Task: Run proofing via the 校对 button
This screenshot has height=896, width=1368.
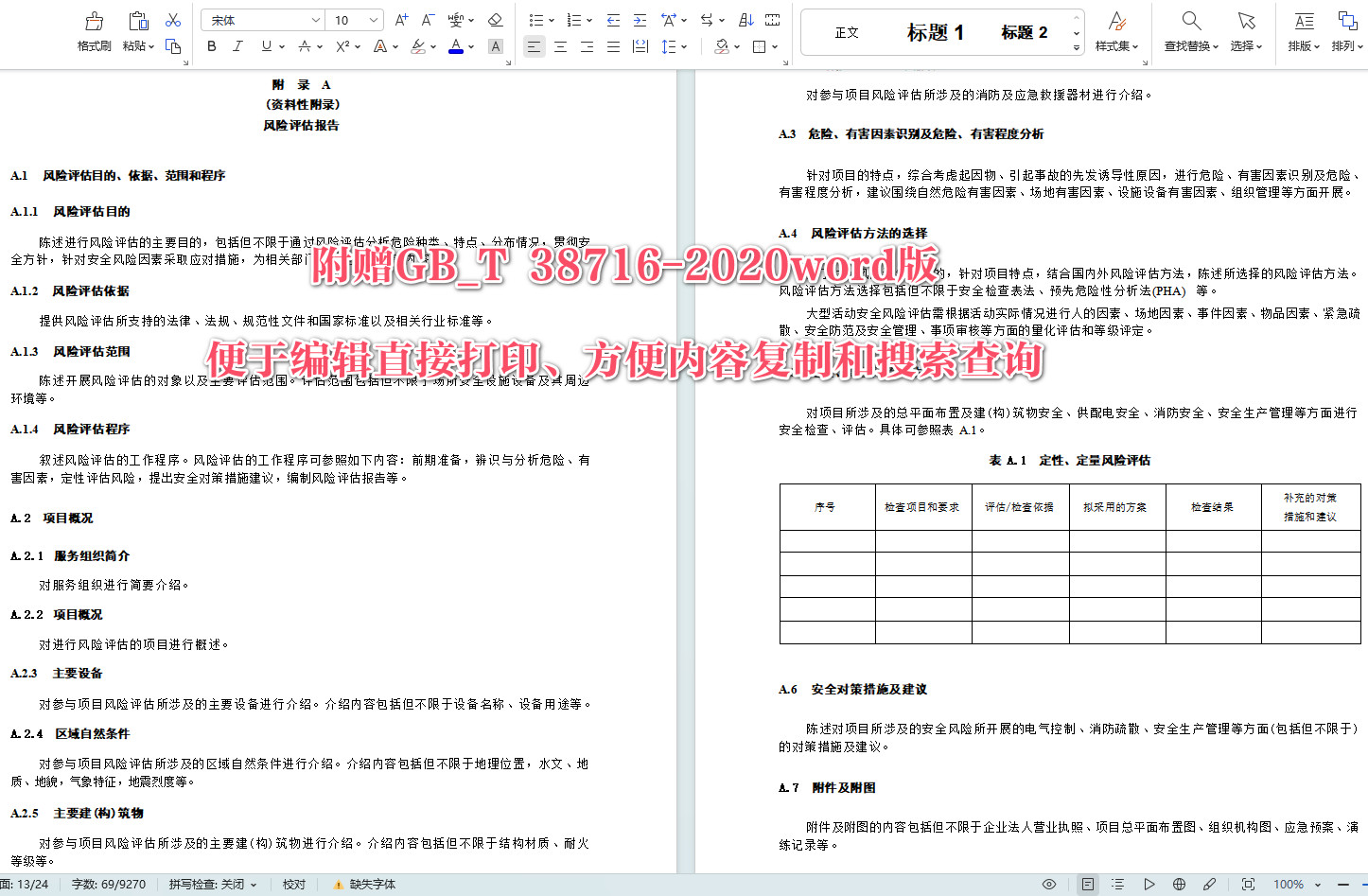Action: (x=294, y=884)
